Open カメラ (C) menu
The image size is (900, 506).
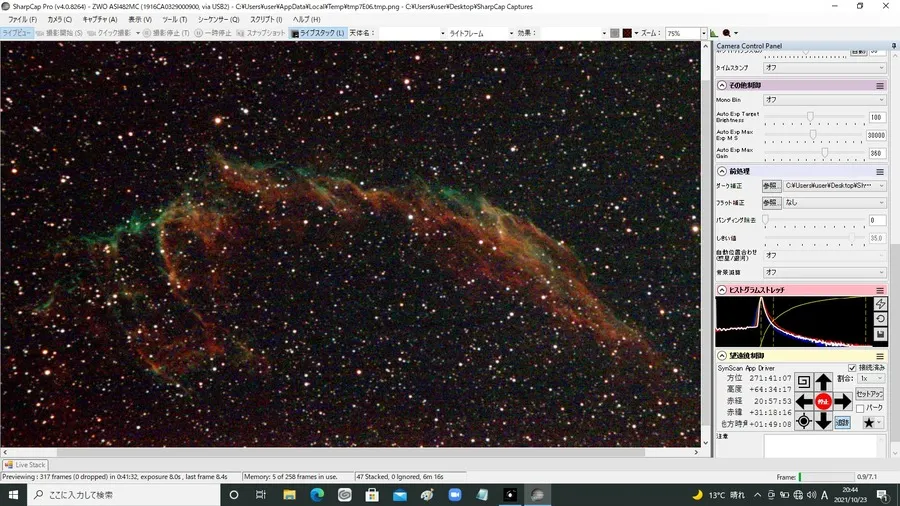[60, 20]
